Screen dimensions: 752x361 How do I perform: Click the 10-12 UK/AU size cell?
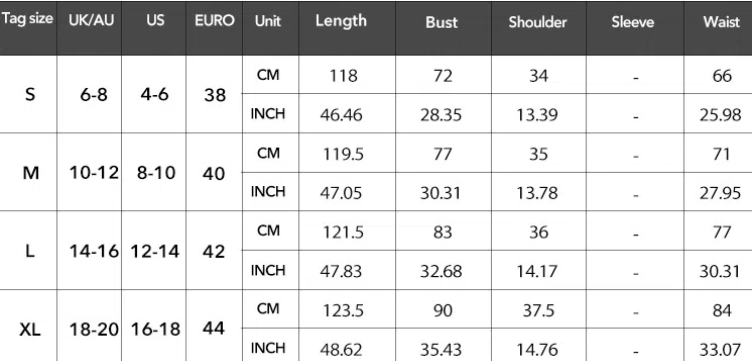point(94,173)
